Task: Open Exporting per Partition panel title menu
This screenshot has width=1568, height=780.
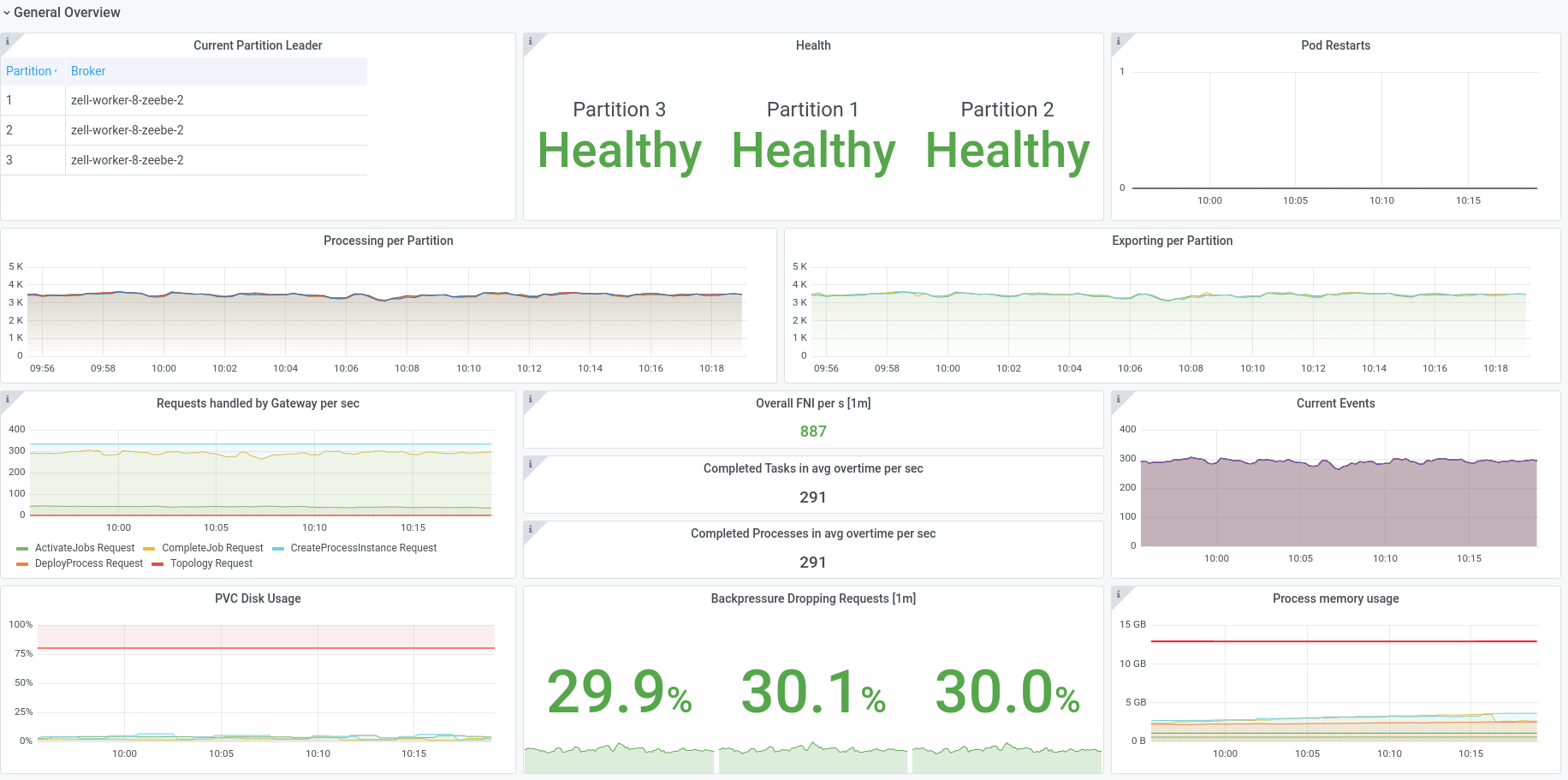Action: 1173,241
